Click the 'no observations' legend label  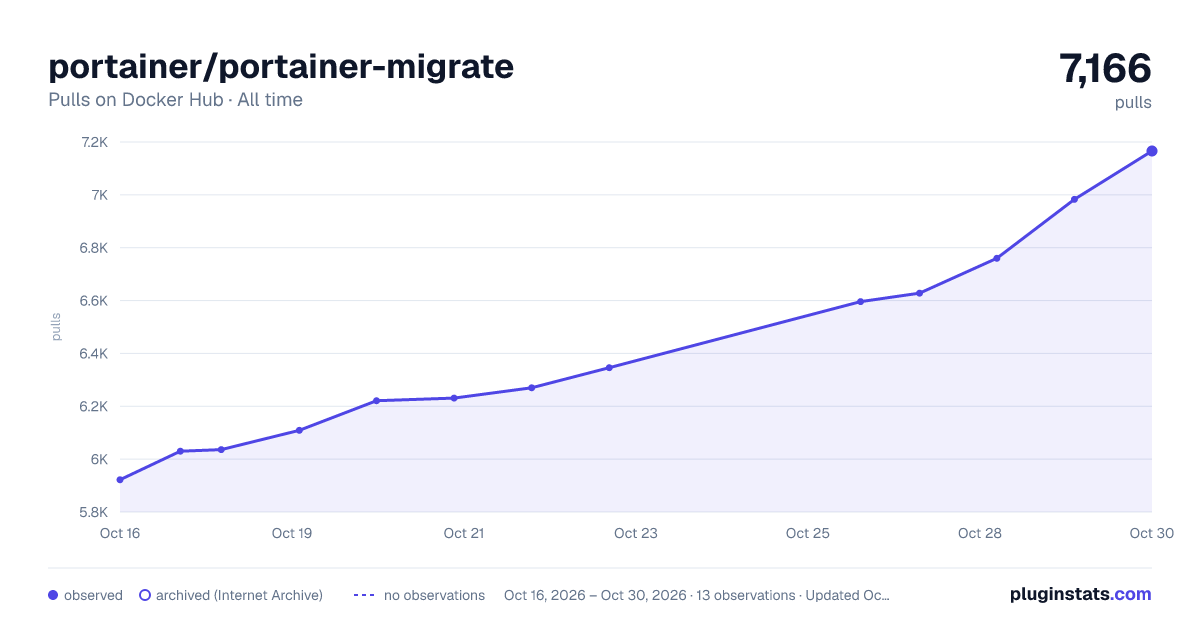pos(434,595)
